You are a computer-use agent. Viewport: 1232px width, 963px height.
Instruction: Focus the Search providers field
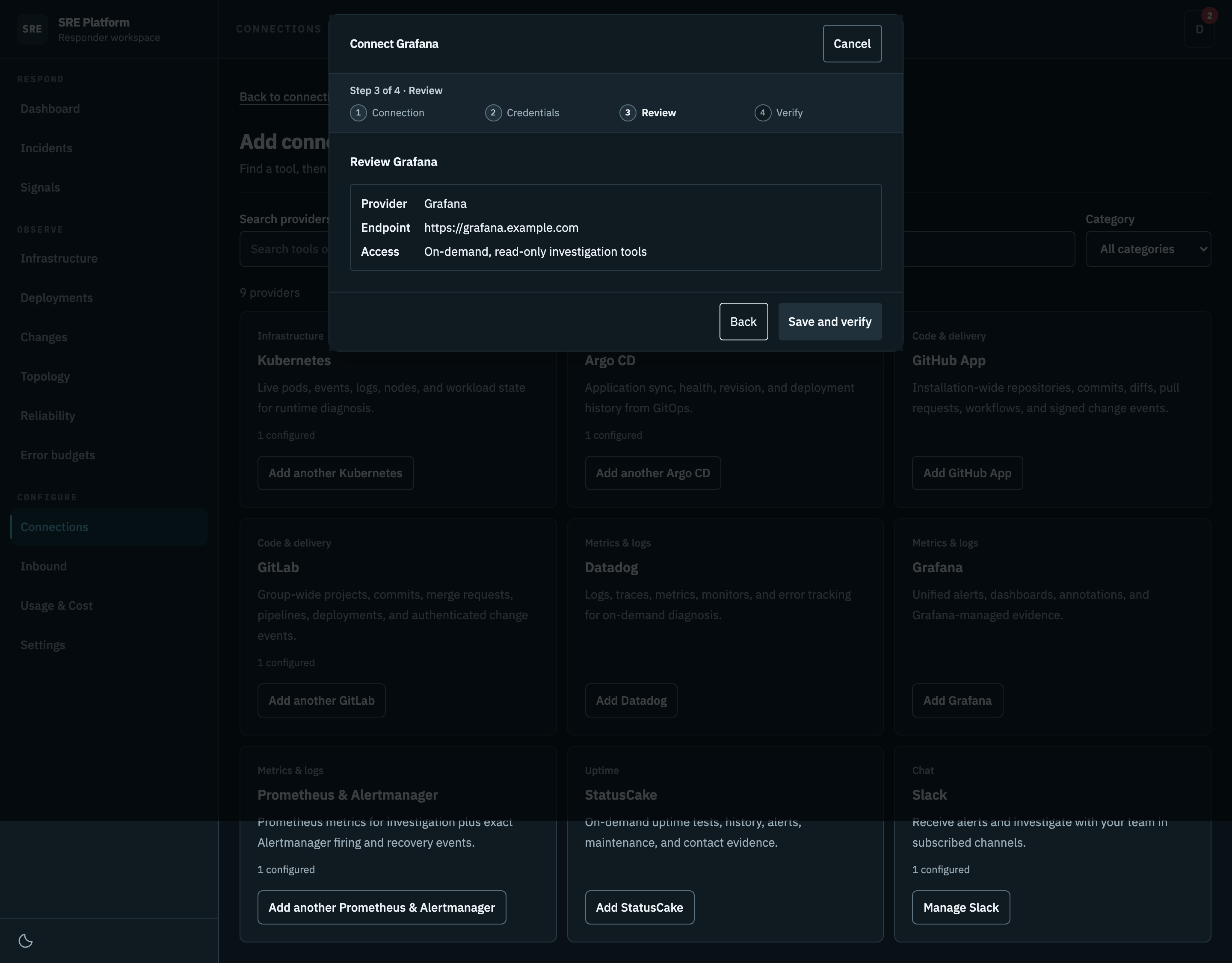point(657,248)
